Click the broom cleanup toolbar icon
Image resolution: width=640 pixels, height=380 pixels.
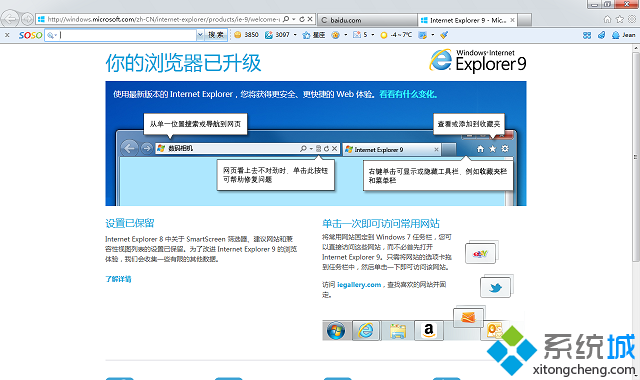444,35
